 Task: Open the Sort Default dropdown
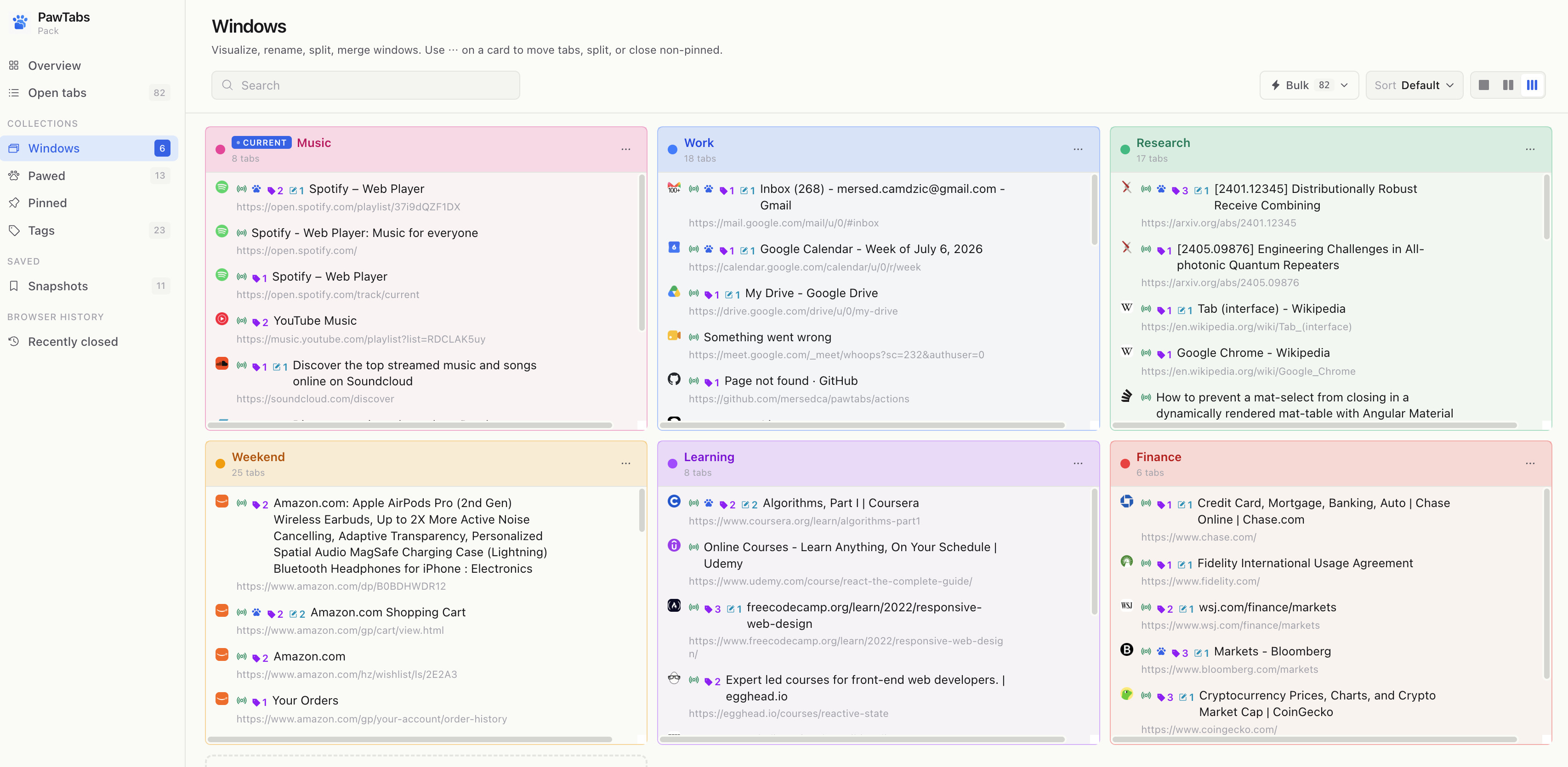[1414, 85]
